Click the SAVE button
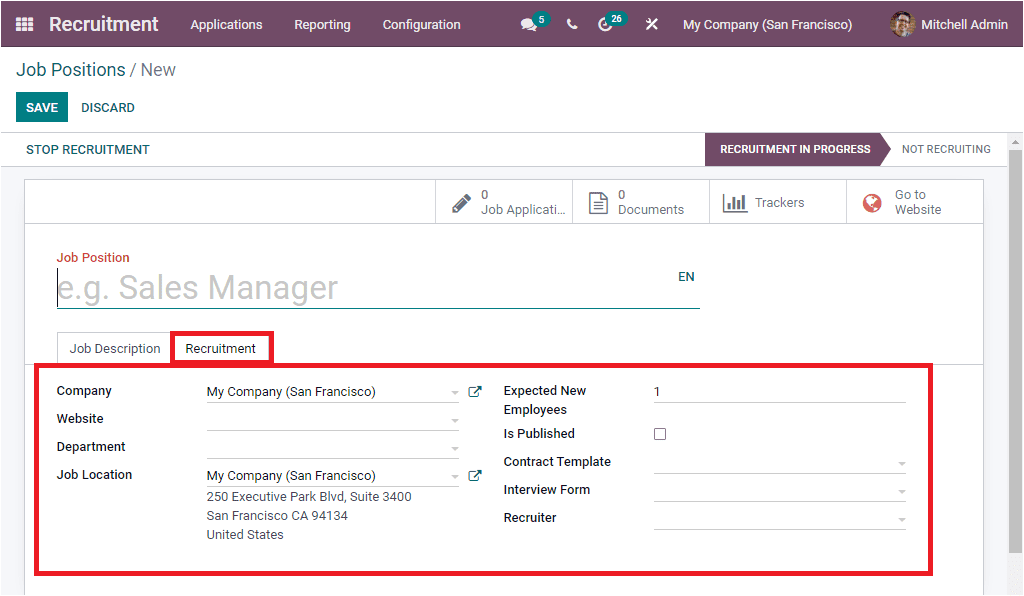 [41, 107]
